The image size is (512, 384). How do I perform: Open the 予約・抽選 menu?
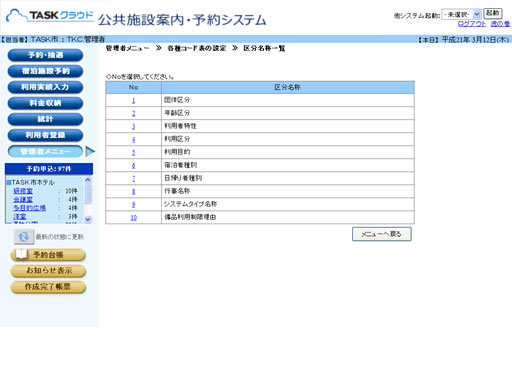pos(45,55)
